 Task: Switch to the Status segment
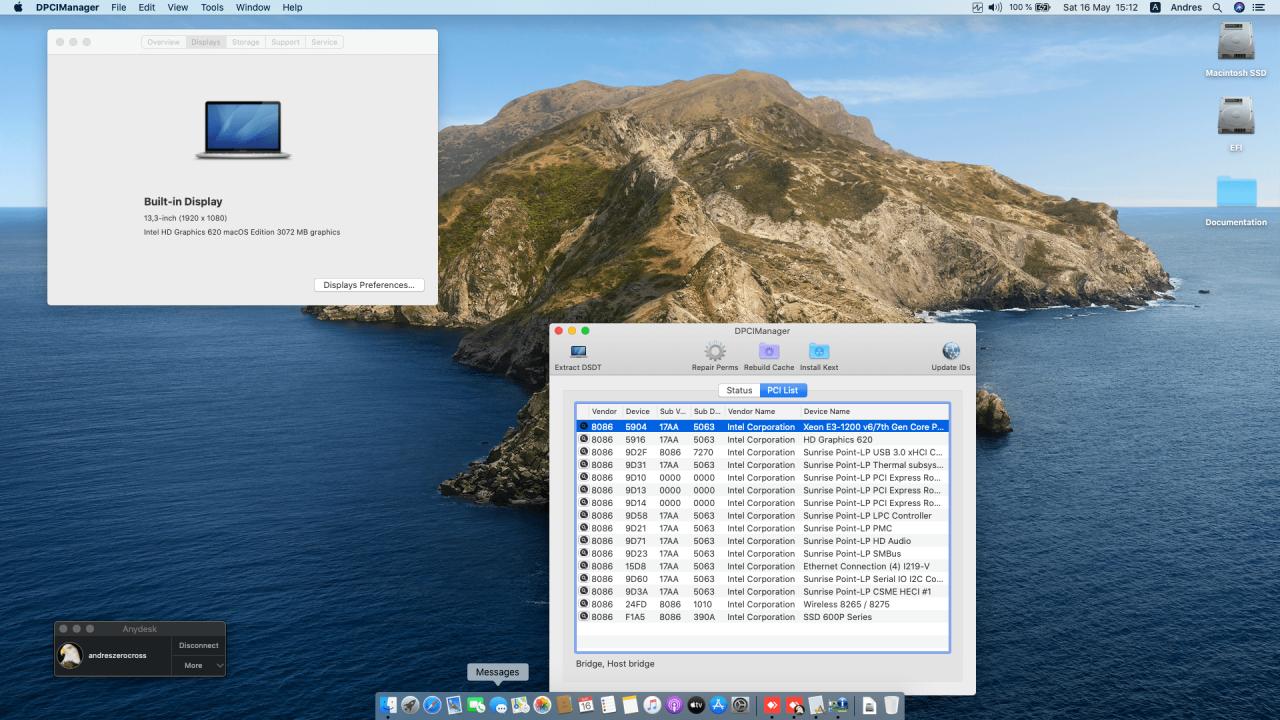click(739, 390)
